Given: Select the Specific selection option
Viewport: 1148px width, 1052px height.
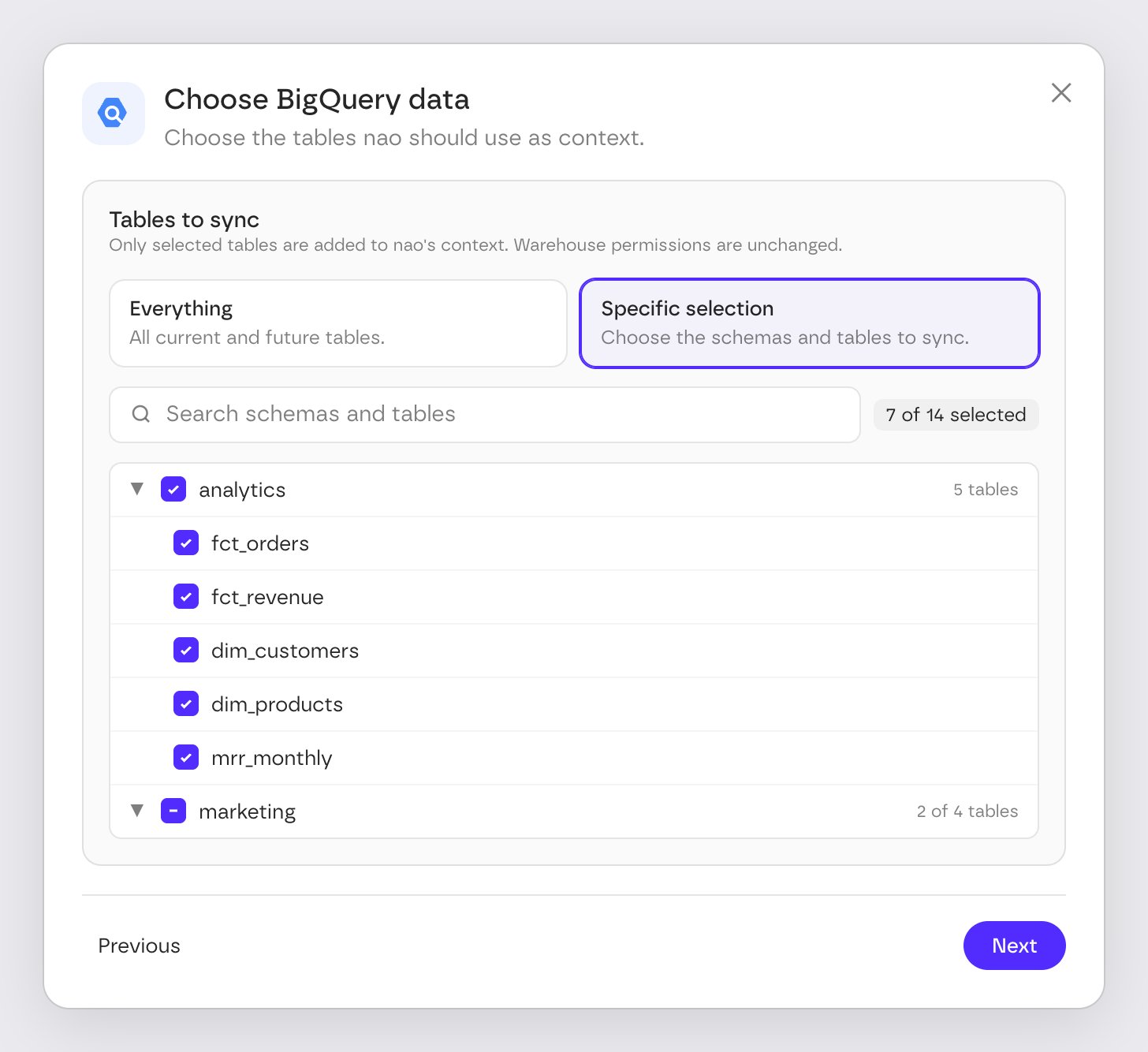Looking at the screenshot, I should point(810,323).
